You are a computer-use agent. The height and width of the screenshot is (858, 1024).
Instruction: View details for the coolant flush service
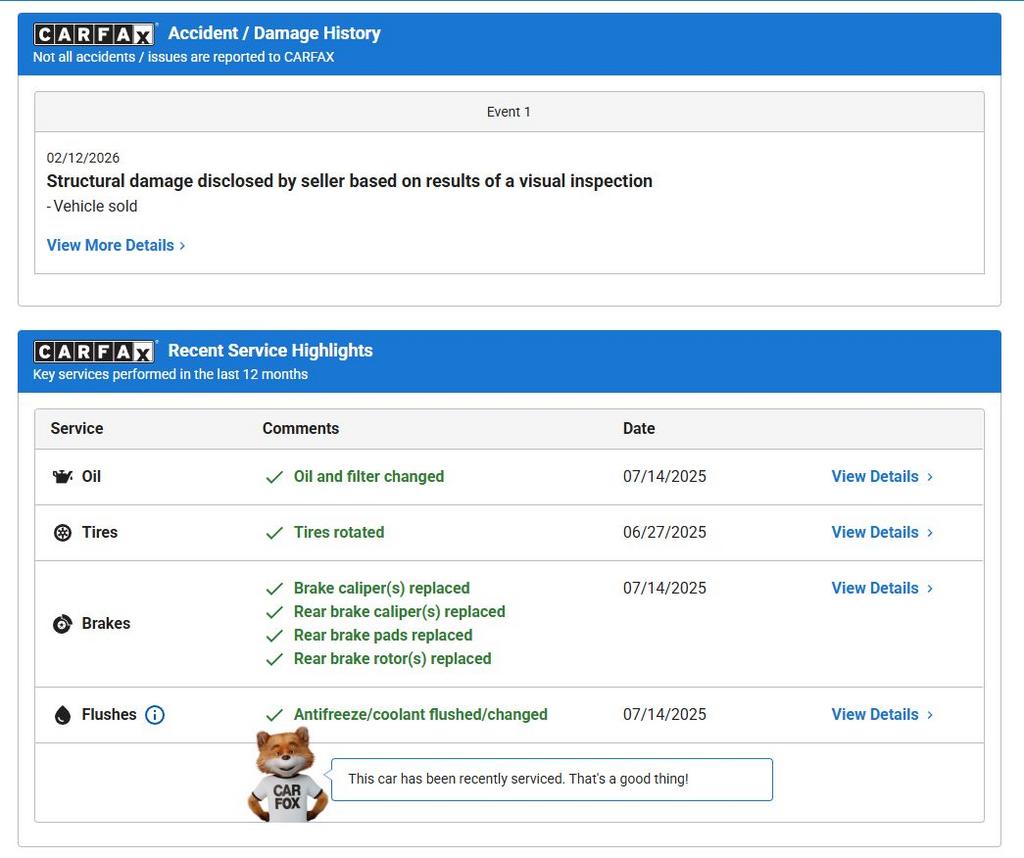tap(875, 715)
